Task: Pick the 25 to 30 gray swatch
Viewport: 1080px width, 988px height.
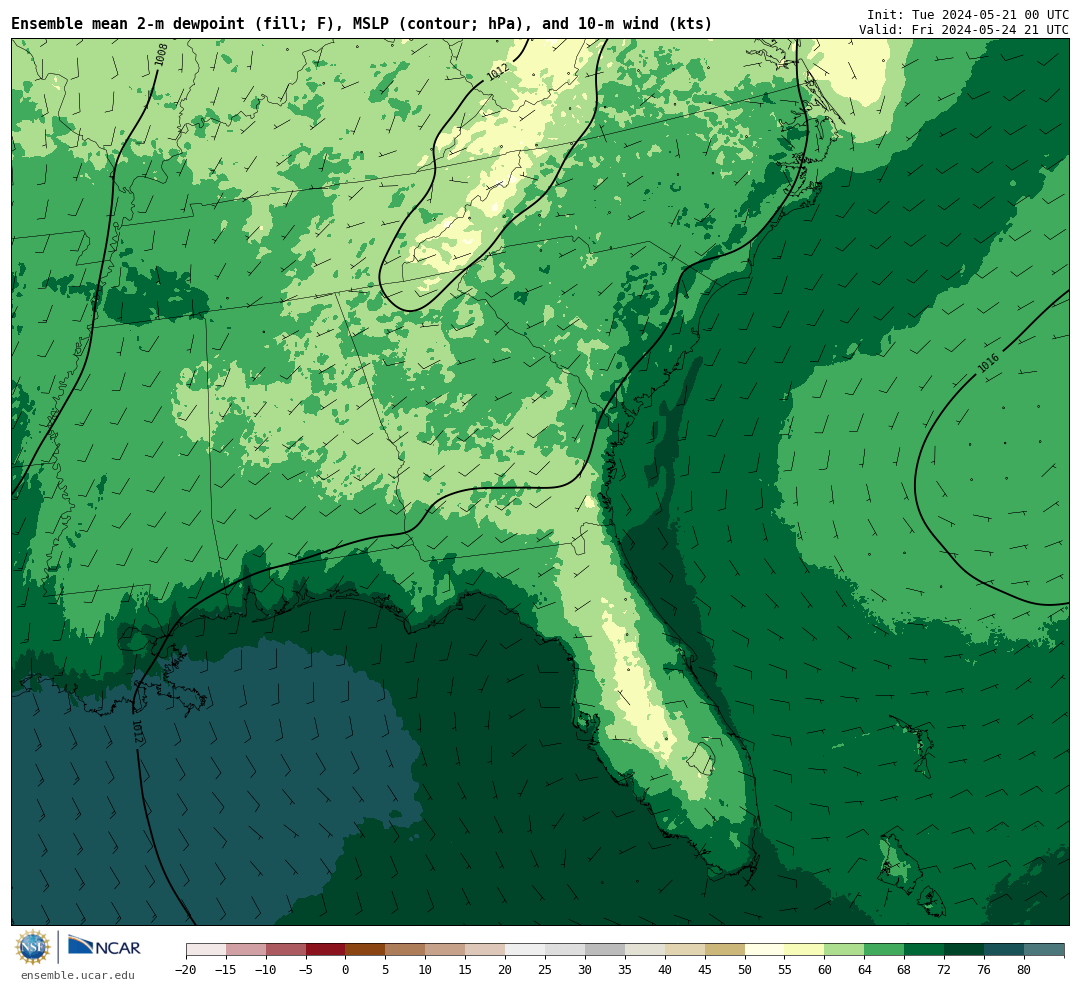Action: 565,950
